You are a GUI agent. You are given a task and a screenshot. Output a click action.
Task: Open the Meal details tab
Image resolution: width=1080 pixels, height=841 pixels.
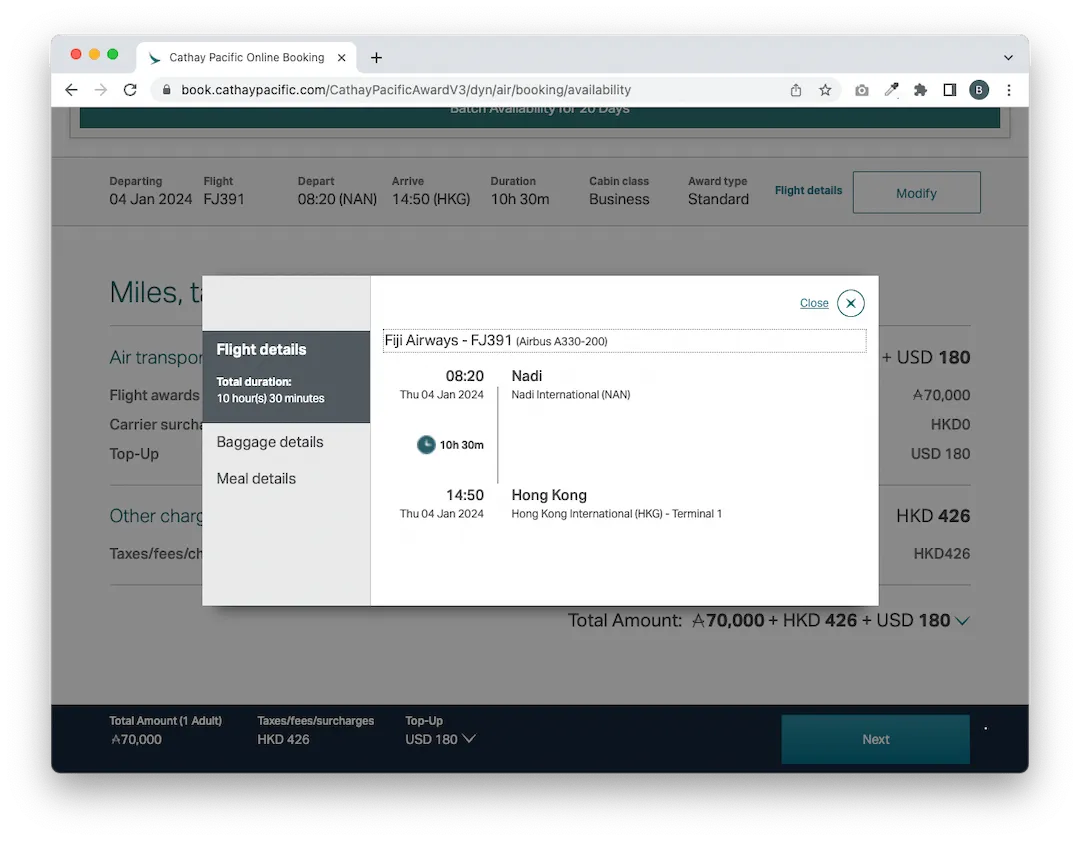pos(256,479)
